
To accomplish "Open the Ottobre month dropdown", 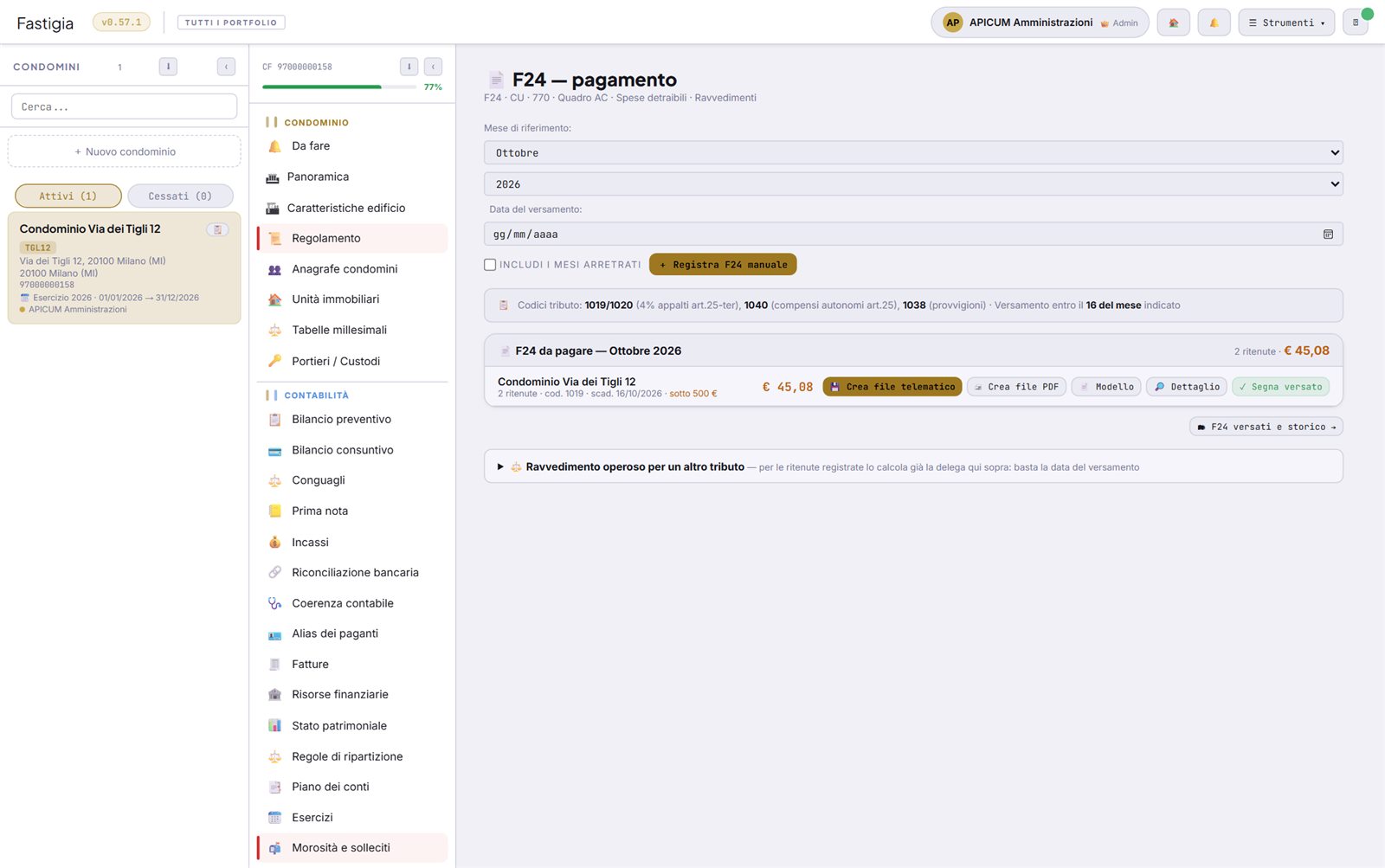I will point(913,153).
